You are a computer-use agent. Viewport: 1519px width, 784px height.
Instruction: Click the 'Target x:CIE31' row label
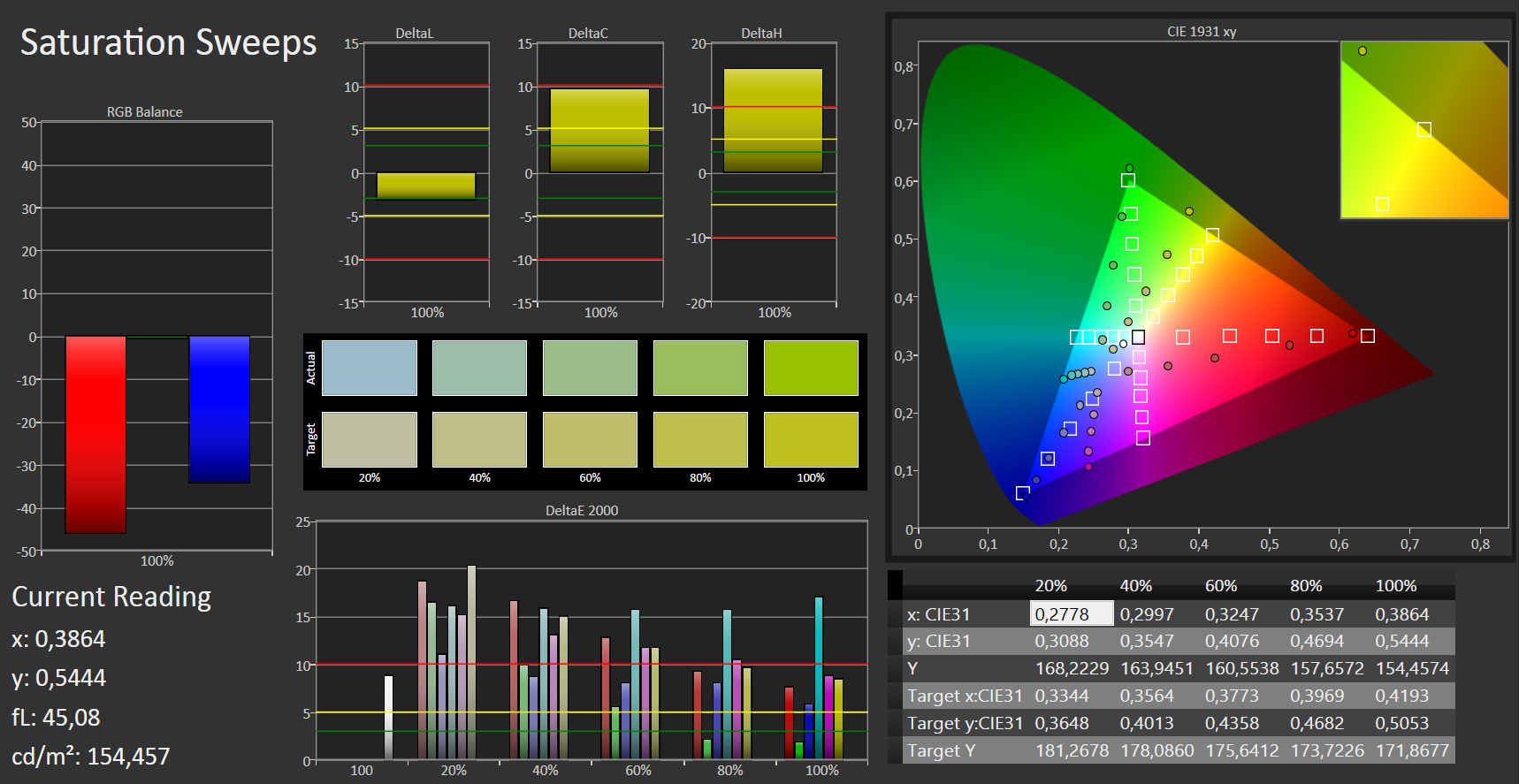tap(965, 696)
